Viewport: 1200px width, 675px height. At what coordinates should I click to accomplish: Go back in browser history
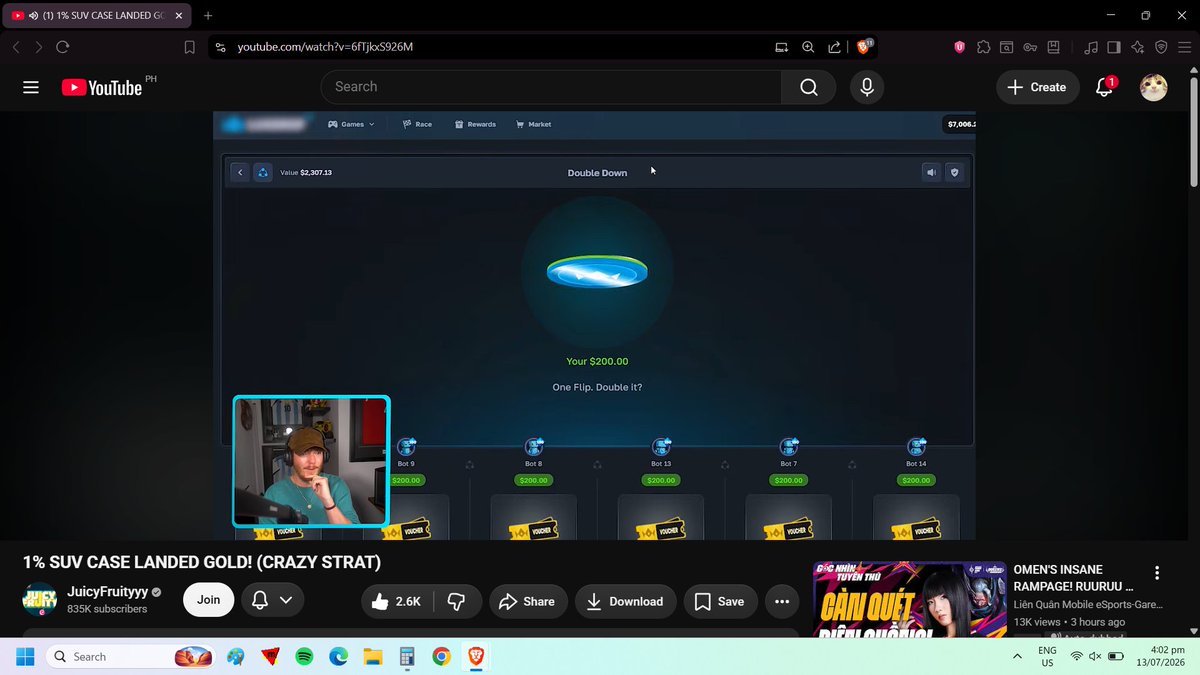click(15, 47)
